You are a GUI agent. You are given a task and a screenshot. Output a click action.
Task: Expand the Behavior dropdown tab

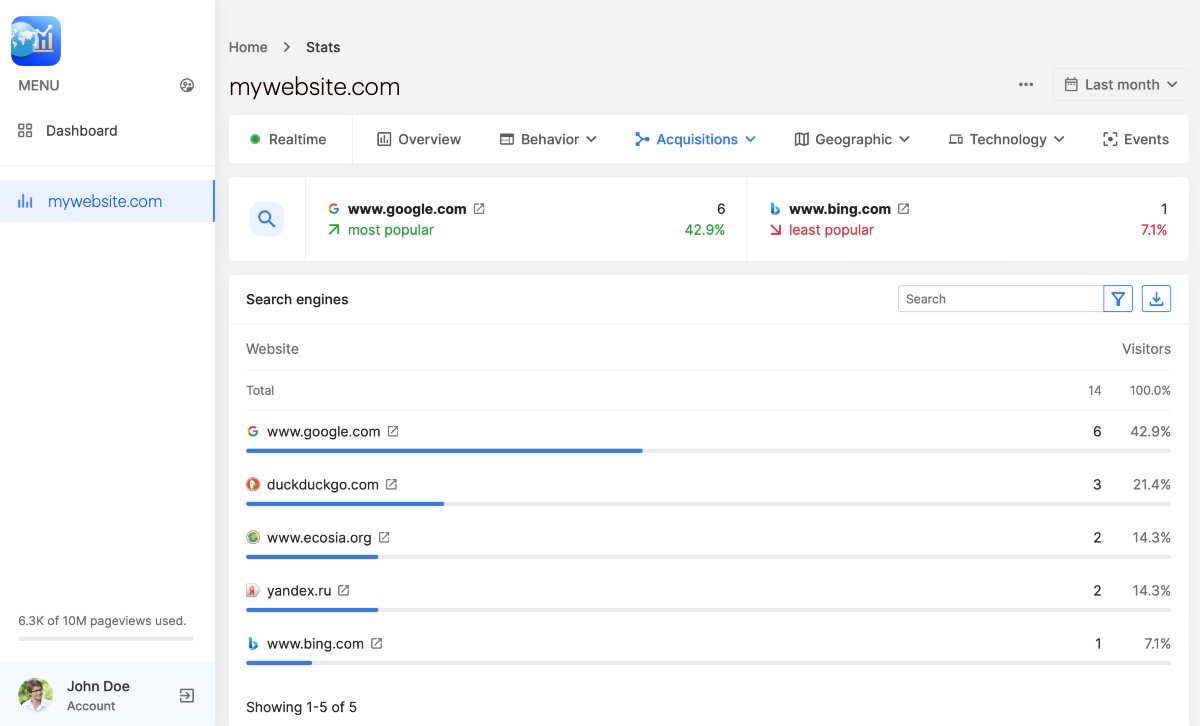548,139
